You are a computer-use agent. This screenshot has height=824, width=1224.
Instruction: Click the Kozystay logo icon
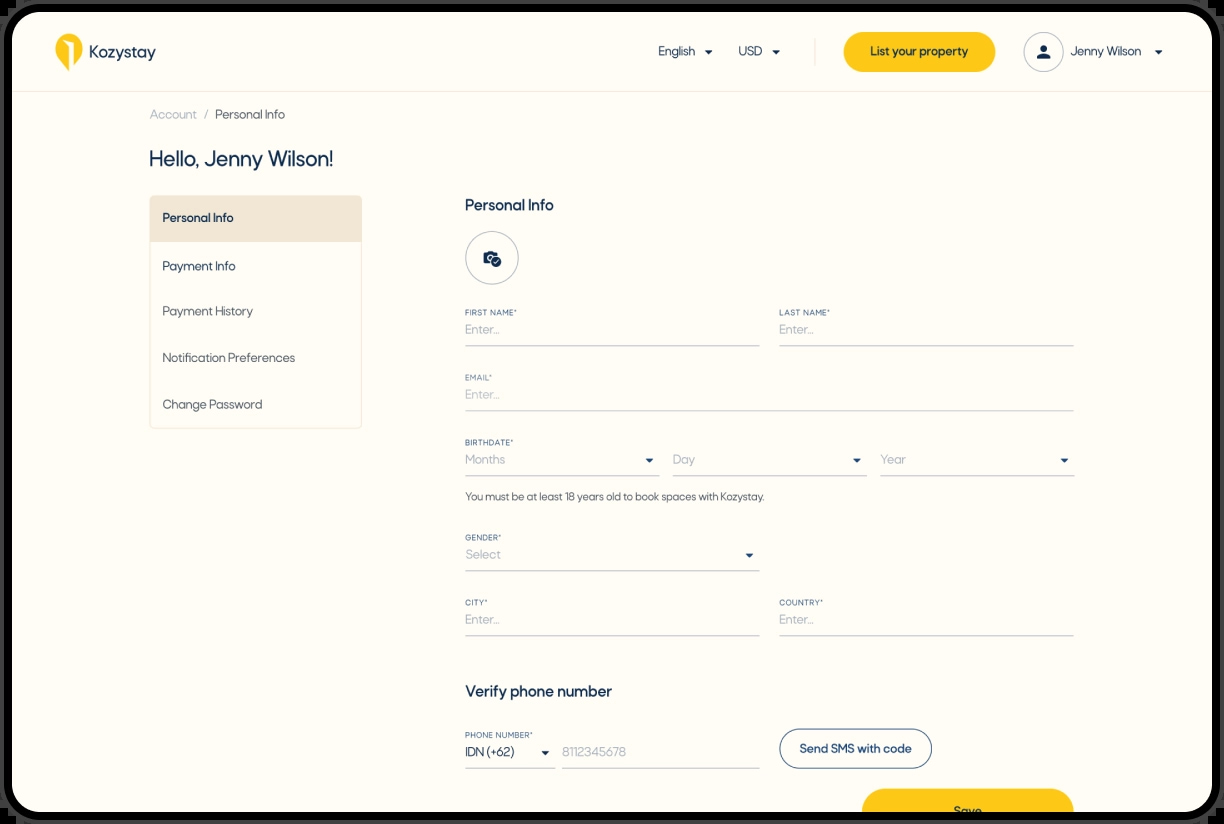68,52
